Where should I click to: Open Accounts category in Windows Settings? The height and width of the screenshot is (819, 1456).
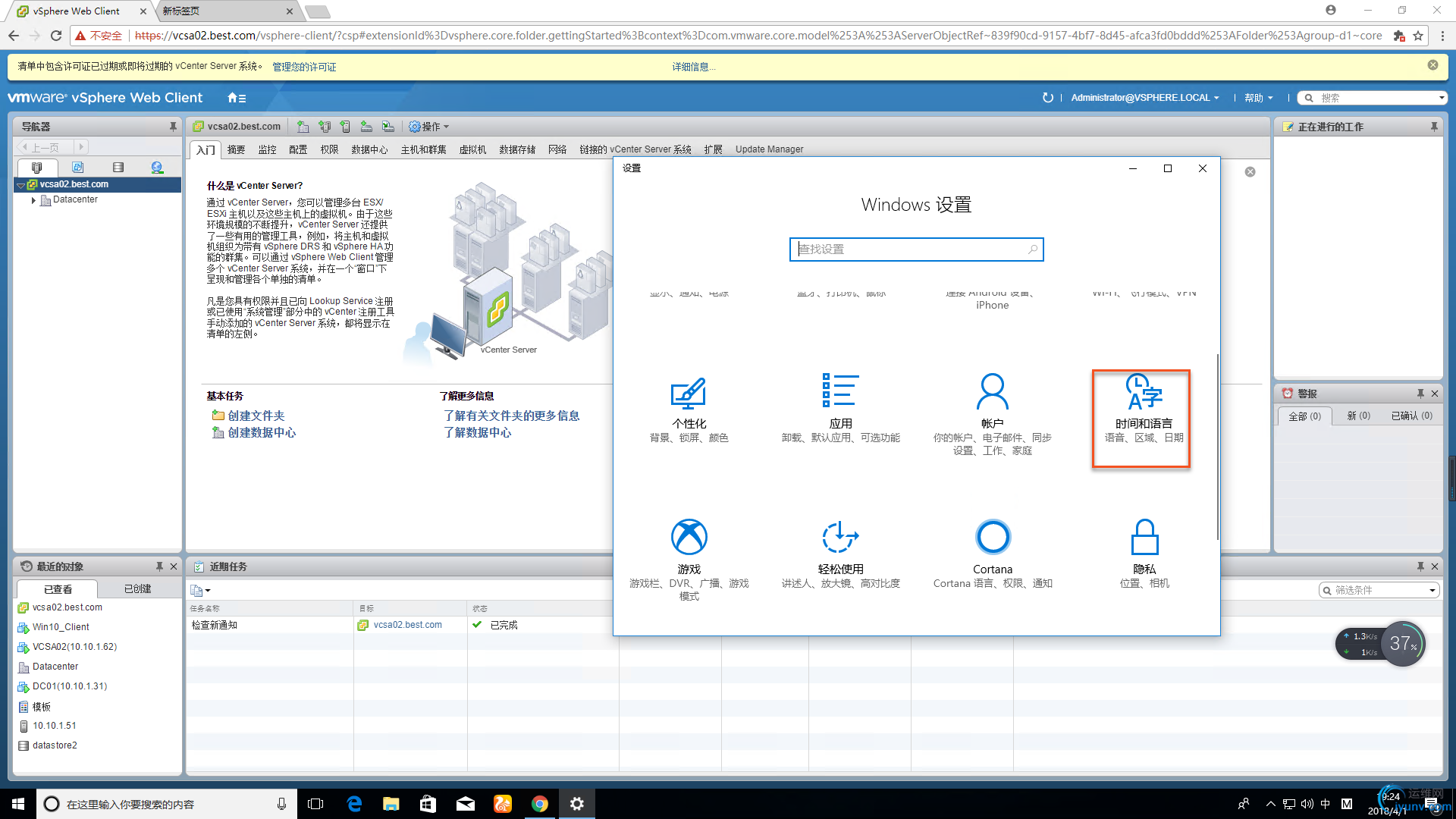[x=992, y=415]
